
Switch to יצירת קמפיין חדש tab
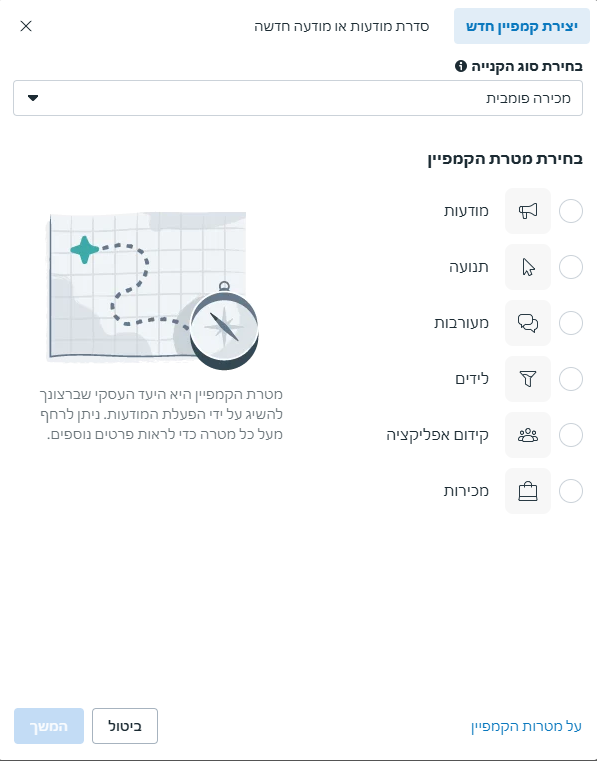522,26
